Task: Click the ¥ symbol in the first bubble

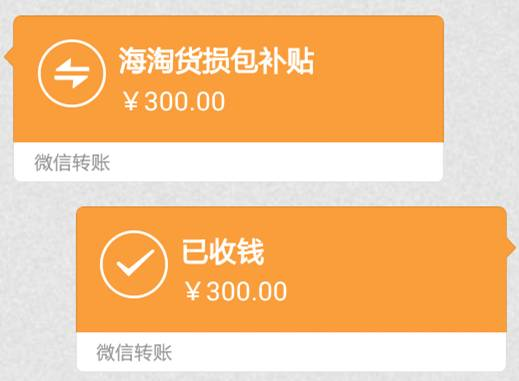Action: tap(131, 102)
